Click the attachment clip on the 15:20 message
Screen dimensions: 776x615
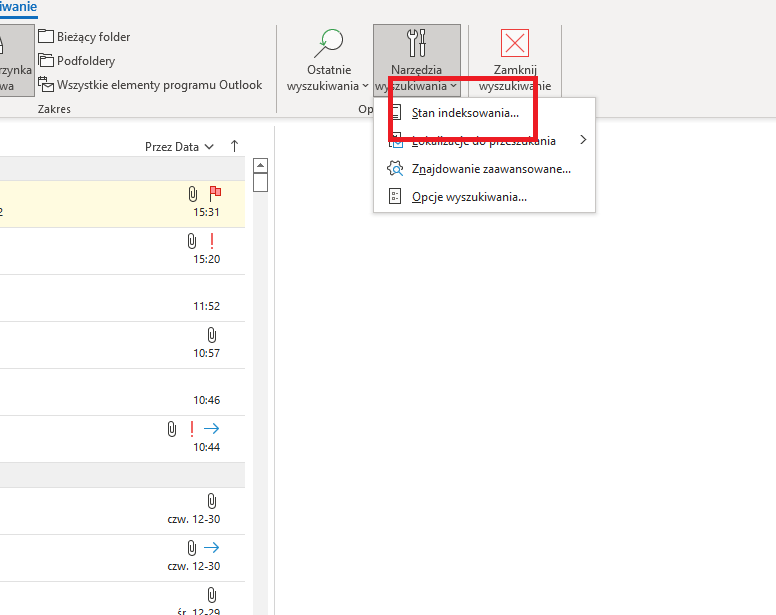click(192, 241)
